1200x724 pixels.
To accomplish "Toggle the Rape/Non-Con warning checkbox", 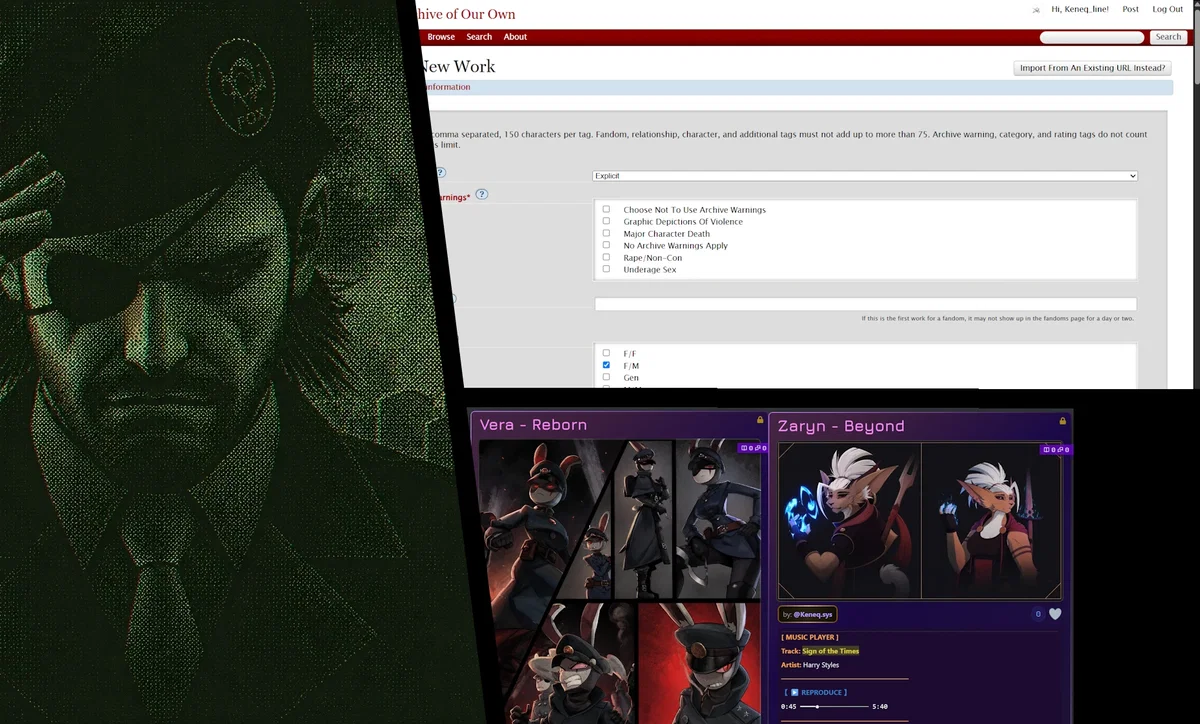I will pyautogui.click(x=606, y=257).
